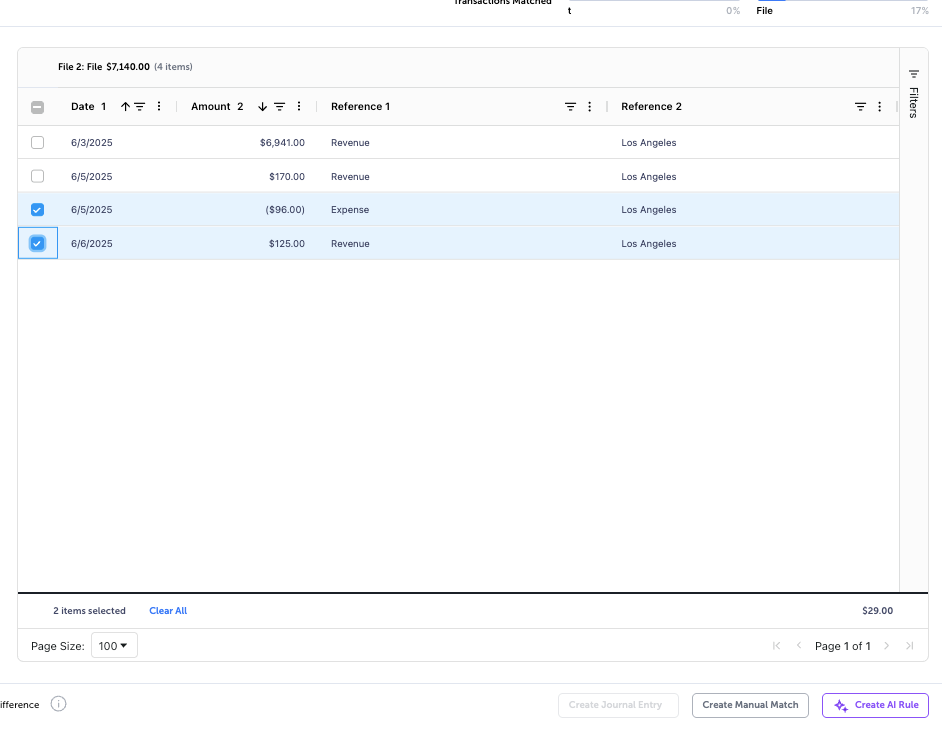The height and width of the screenshot is (736, 942).
Task: Uncheck the ($96.00) Expense row checkbox
Action: pyautogui.click(x=38, y=210)
